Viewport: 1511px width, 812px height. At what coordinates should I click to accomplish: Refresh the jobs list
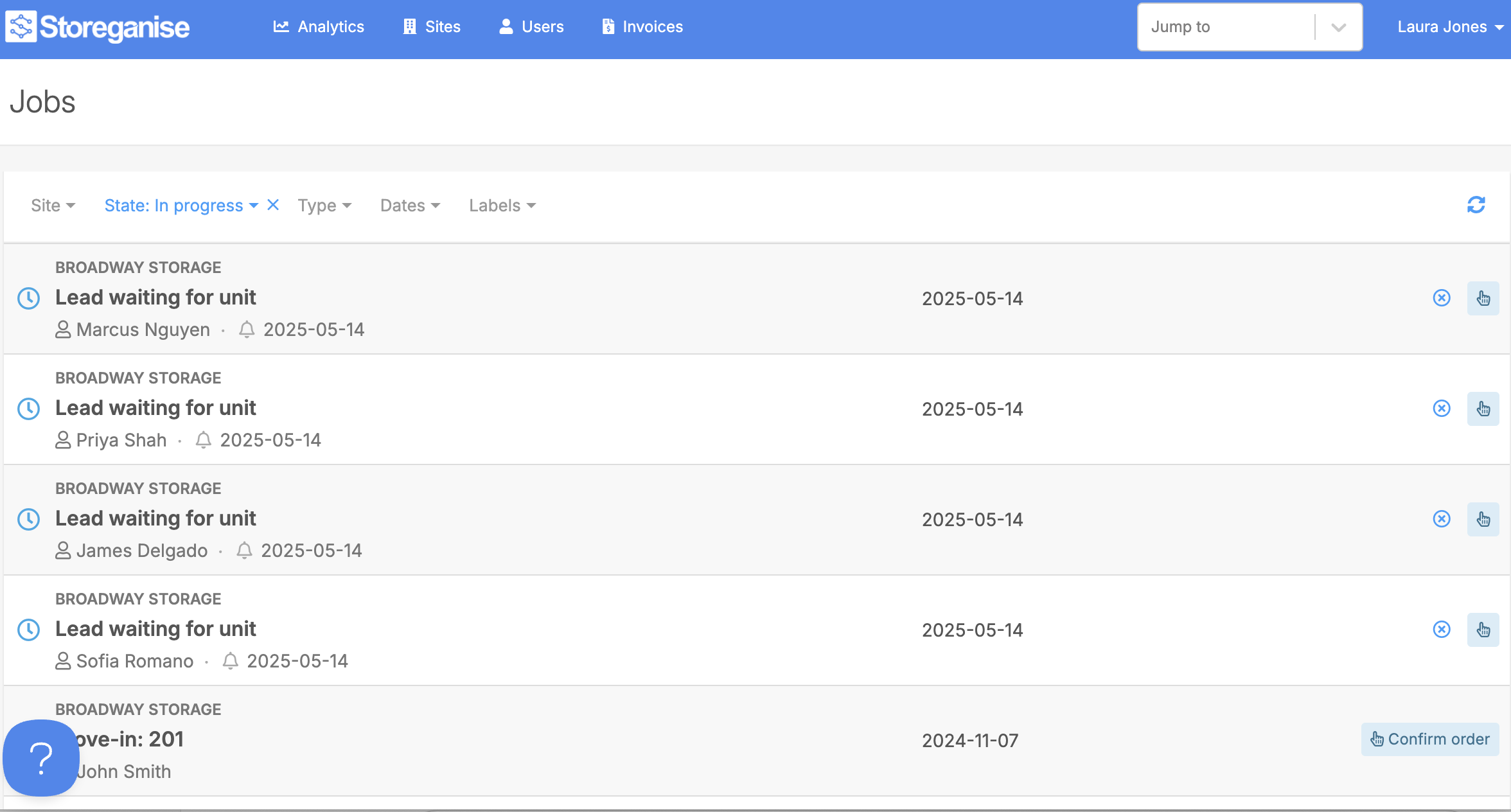click(1476, 205)
